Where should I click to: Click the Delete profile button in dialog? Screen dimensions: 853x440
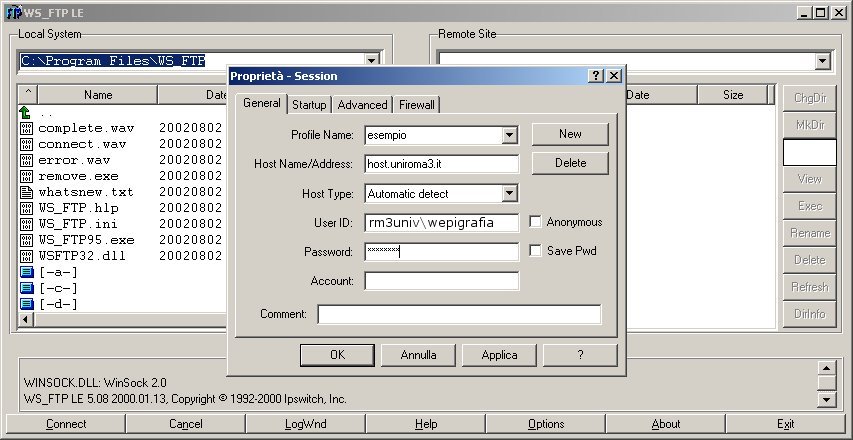[570, 163]
